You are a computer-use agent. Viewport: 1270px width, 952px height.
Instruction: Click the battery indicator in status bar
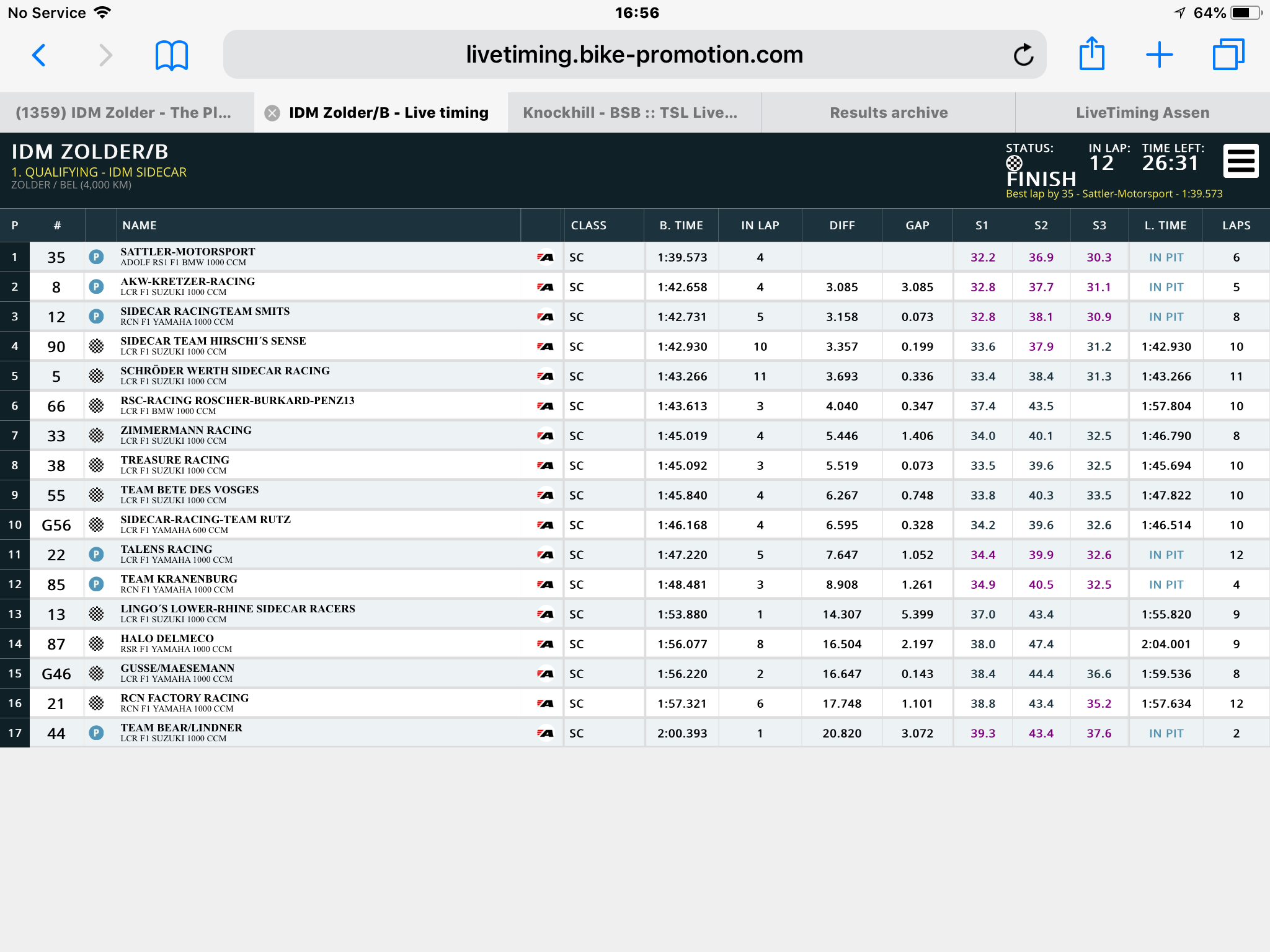[x=1246, y=12]
